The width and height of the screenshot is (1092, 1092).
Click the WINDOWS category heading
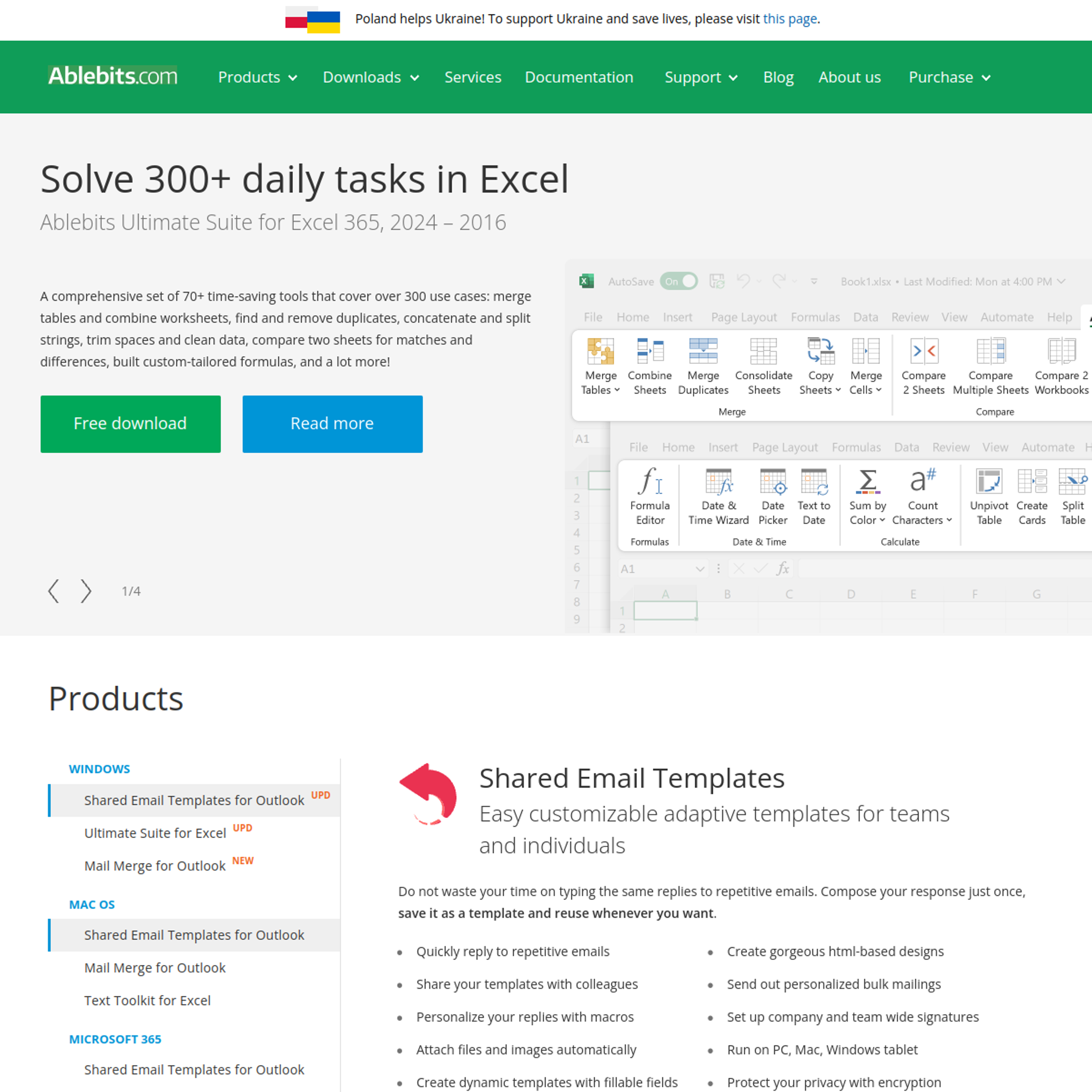pos(100,769)
